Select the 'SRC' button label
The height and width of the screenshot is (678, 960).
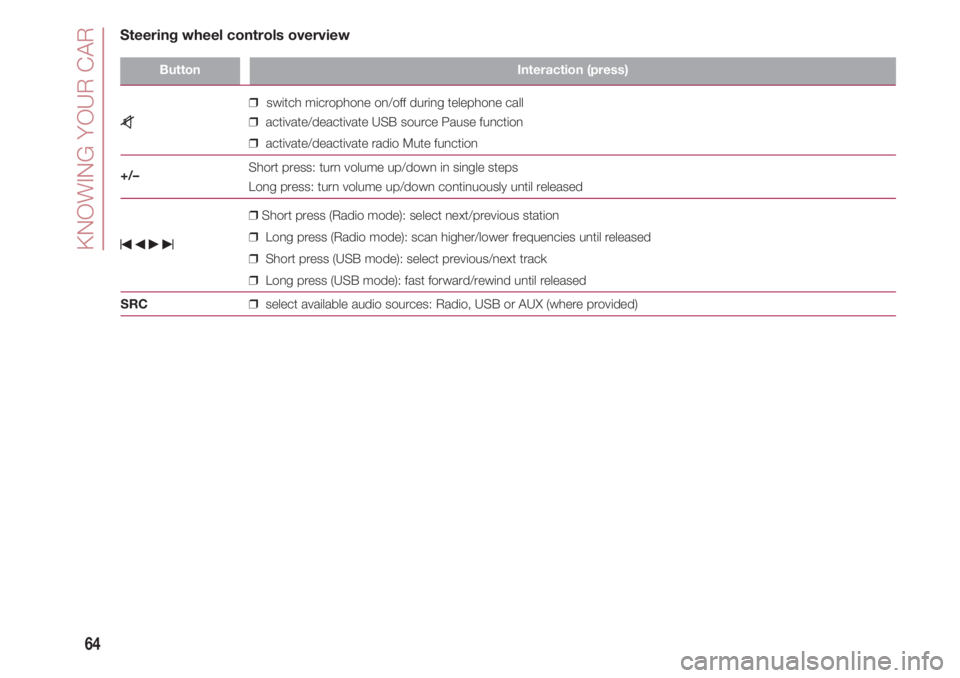click(x=133, y=304)
